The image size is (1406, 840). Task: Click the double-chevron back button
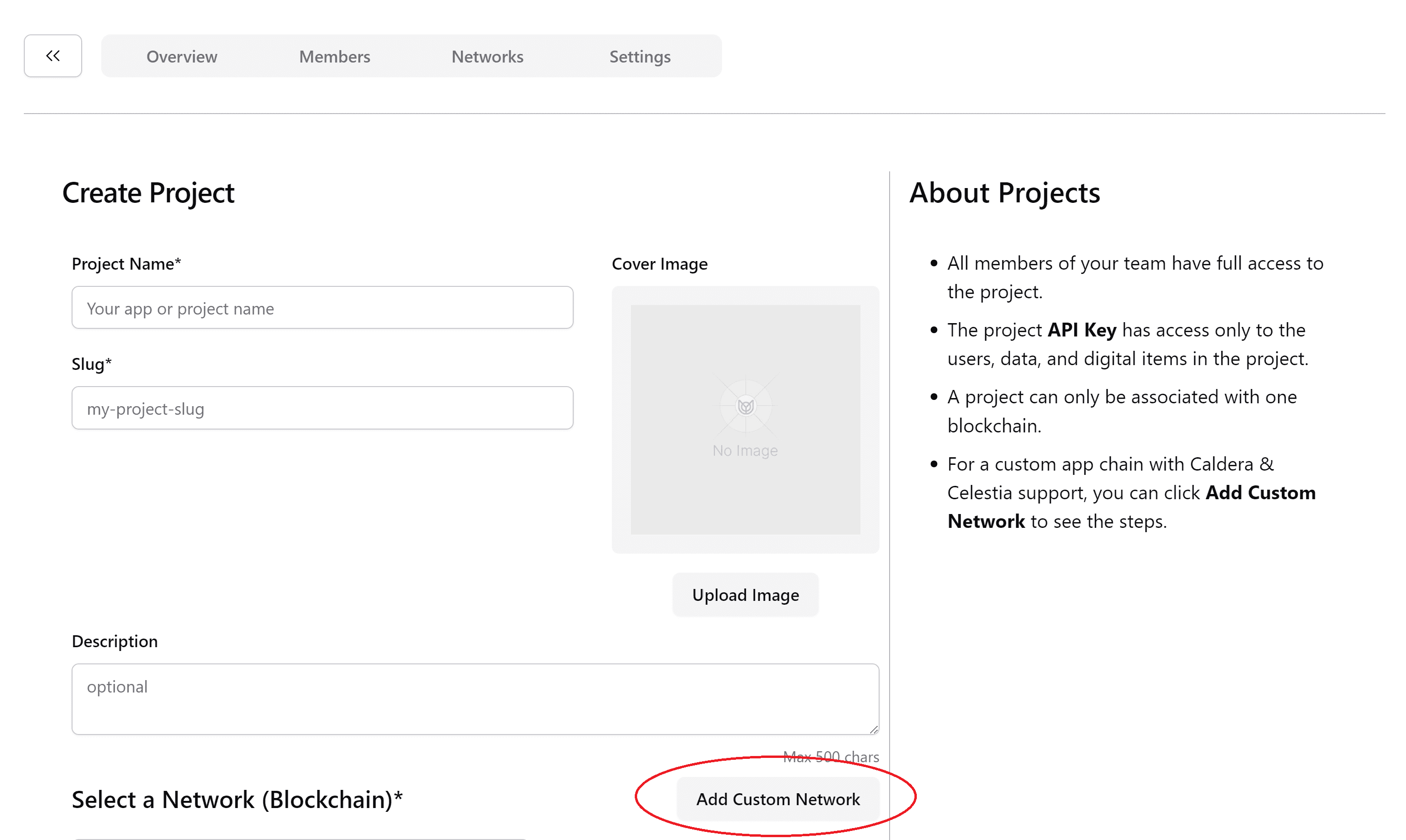(x=52, y=56)
